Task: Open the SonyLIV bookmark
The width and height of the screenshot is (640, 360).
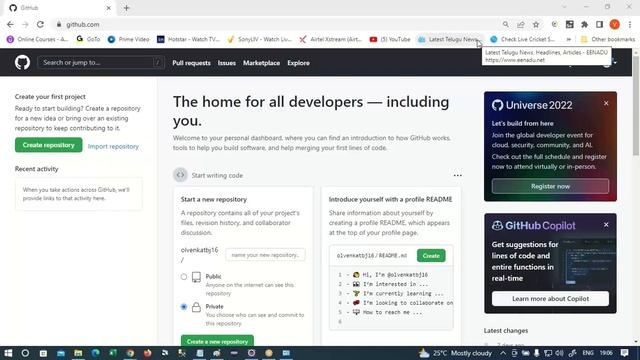Action: 260,39
